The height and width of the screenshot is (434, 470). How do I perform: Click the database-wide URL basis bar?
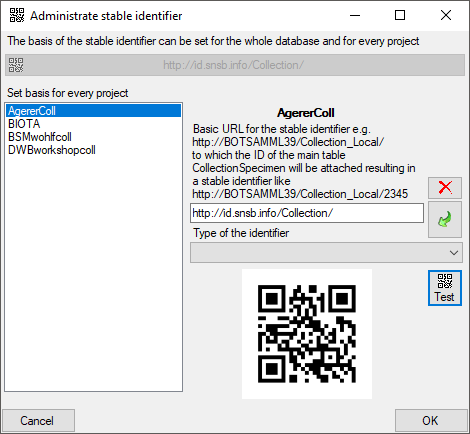[x=235, y=65]
